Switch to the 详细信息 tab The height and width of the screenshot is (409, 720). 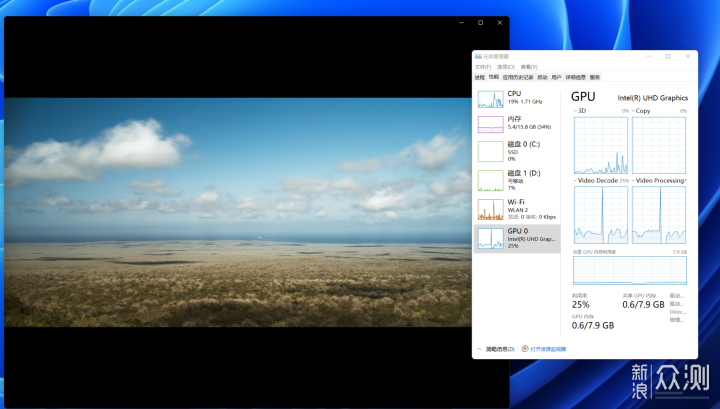[x=576, y=77]
